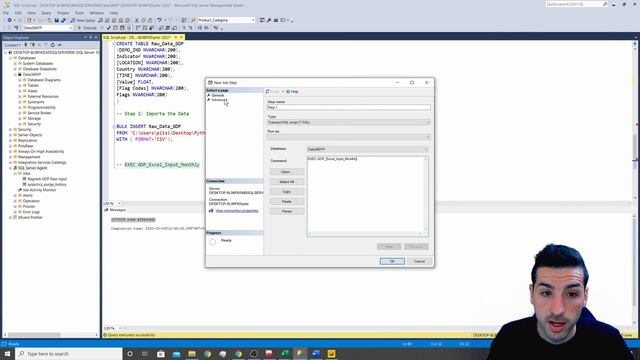The width and height of the screenshot is (640, 360).
Task: Click the New Query toolbar button
Action: tap(83, 20)
